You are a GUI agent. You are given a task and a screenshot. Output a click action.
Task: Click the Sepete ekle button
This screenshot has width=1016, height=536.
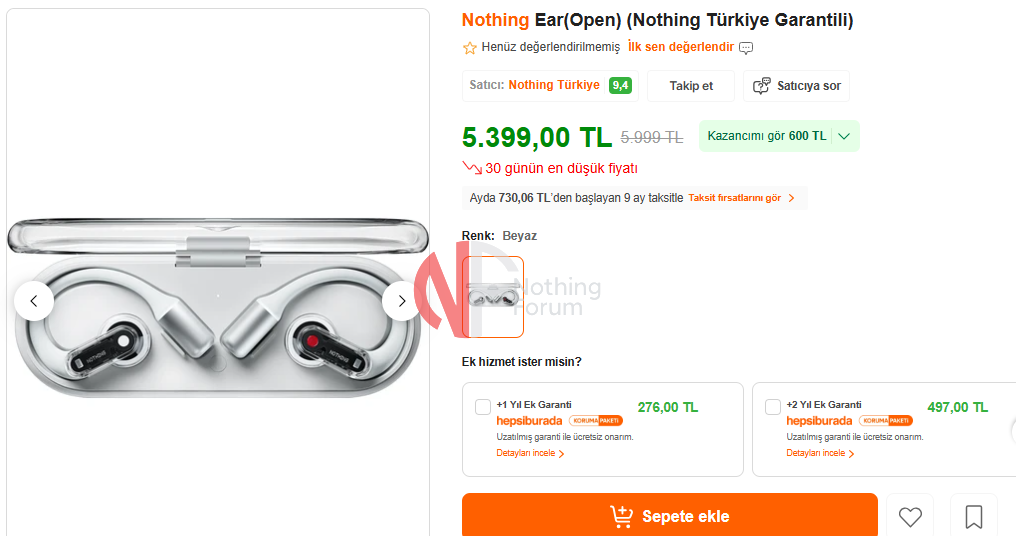(669, 516)
